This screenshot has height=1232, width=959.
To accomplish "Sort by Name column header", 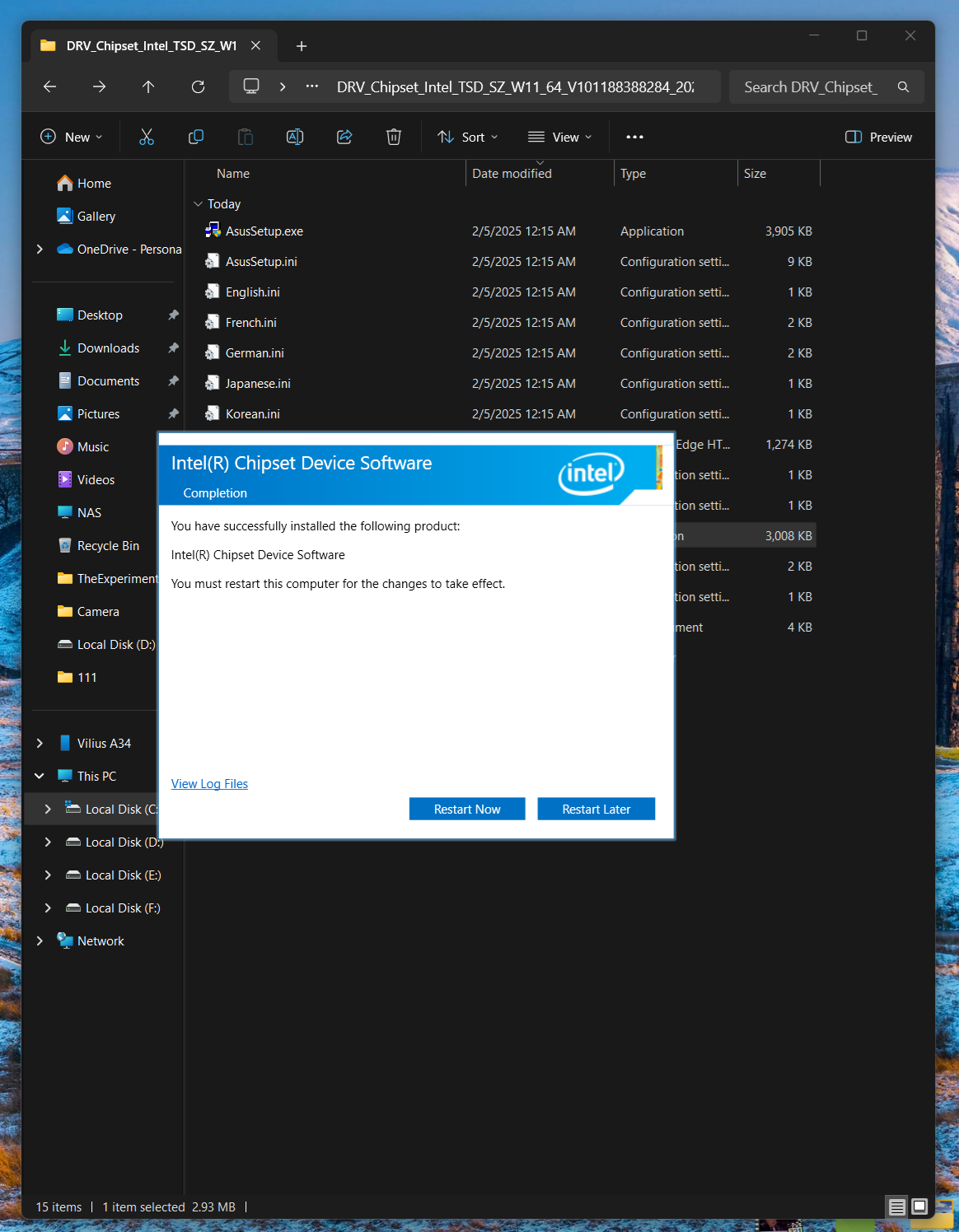I will [x=233, y=174].
